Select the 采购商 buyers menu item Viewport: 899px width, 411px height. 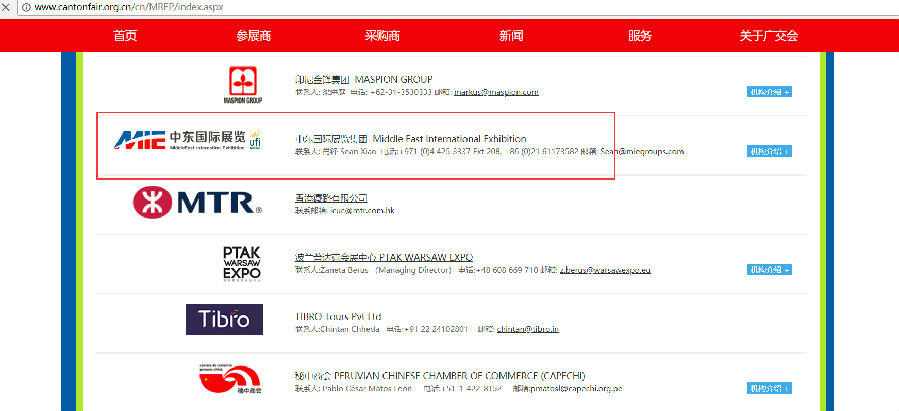point(382,36)
